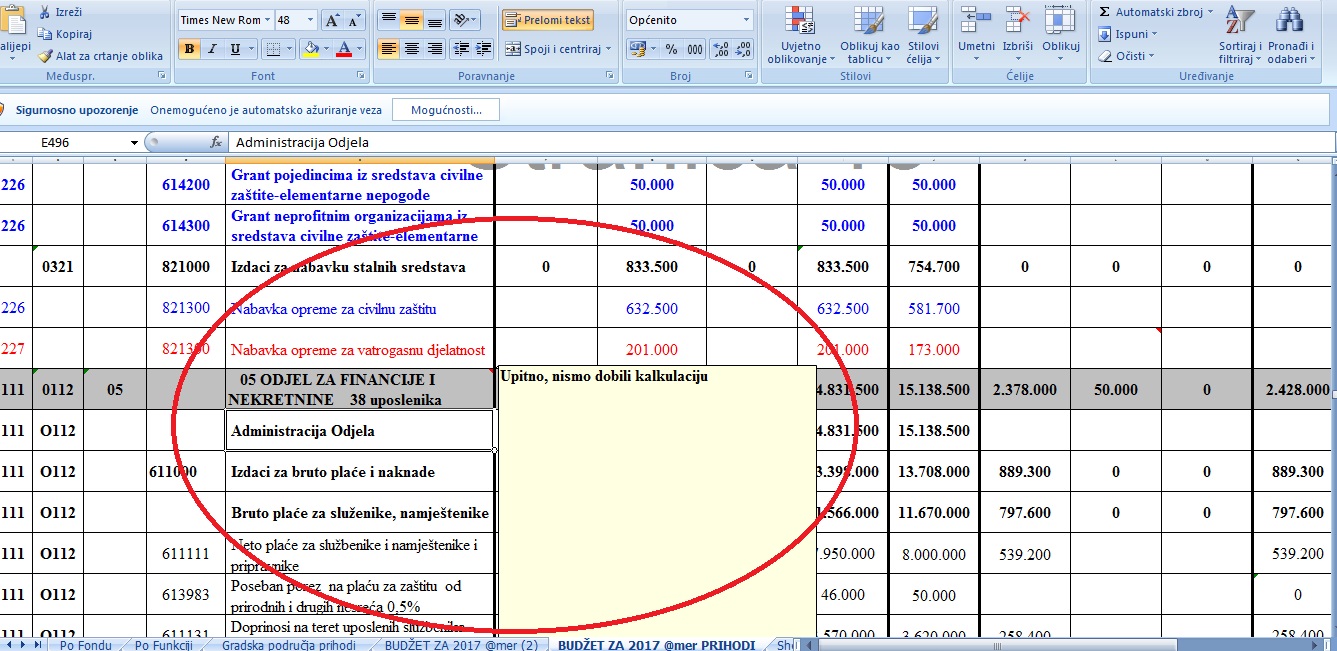This screenshot has width=1337, height=651.
Task: Open Oblikuj kao tablicu gallery
Action: tap(869, 35)
